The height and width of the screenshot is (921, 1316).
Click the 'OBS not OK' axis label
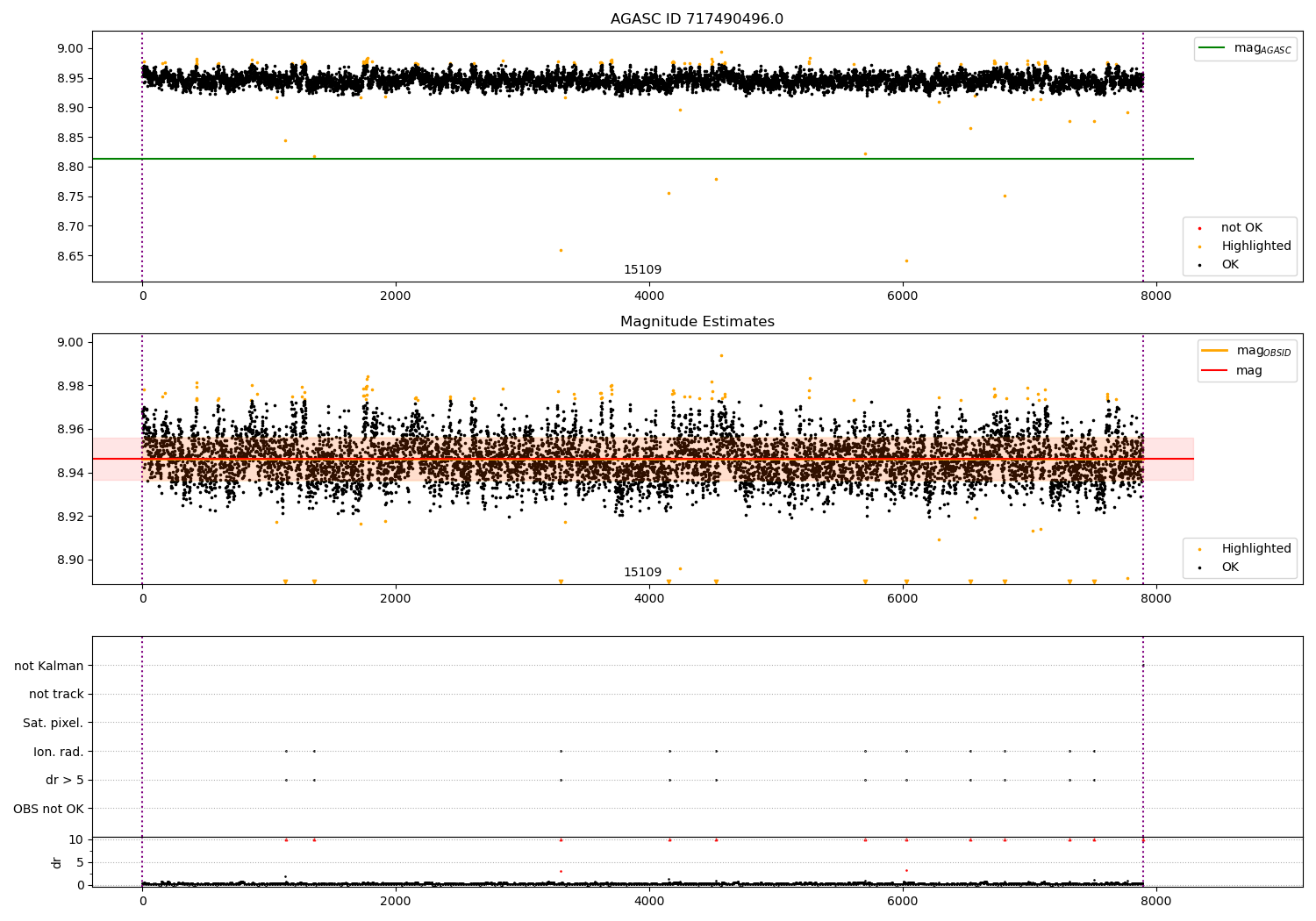click(48, 809)
